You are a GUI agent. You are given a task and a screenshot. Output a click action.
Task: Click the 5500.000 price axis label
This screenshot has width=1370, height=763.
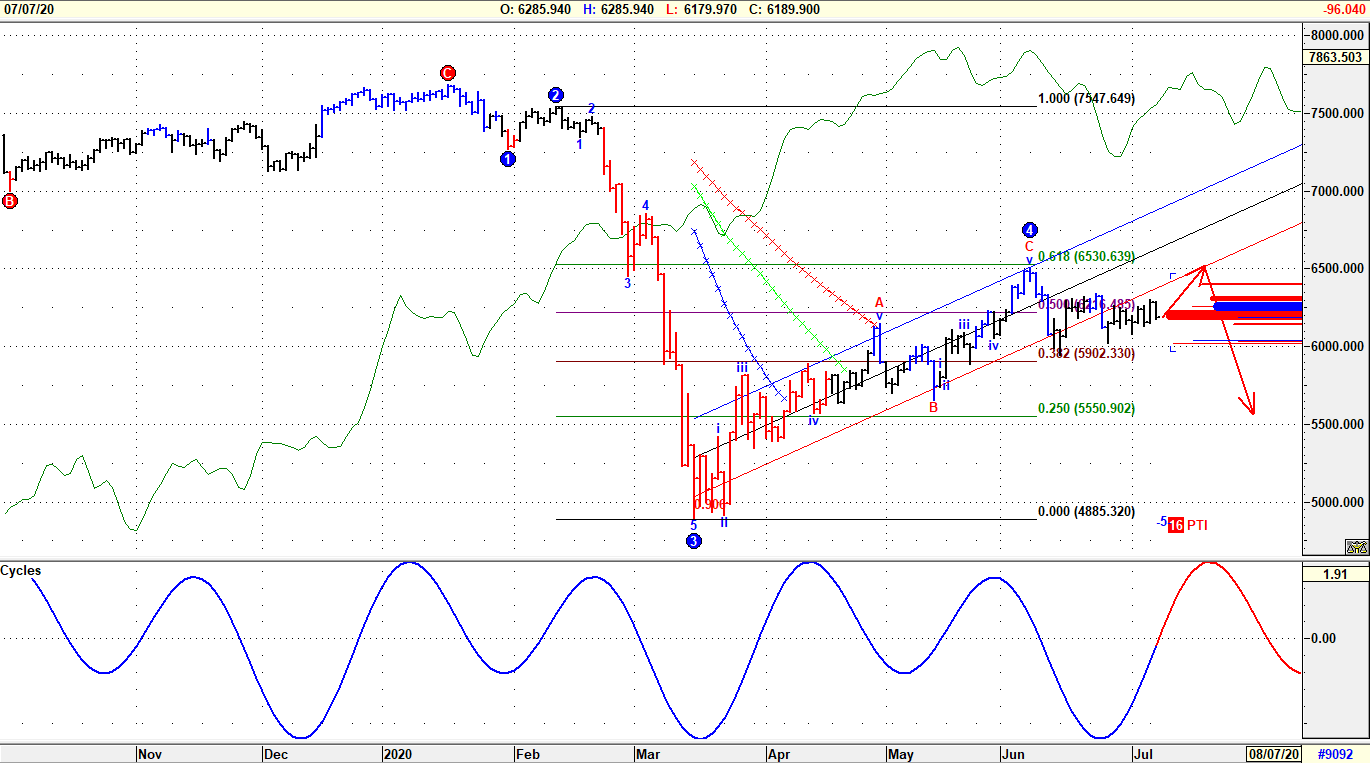pos(1337,425)
